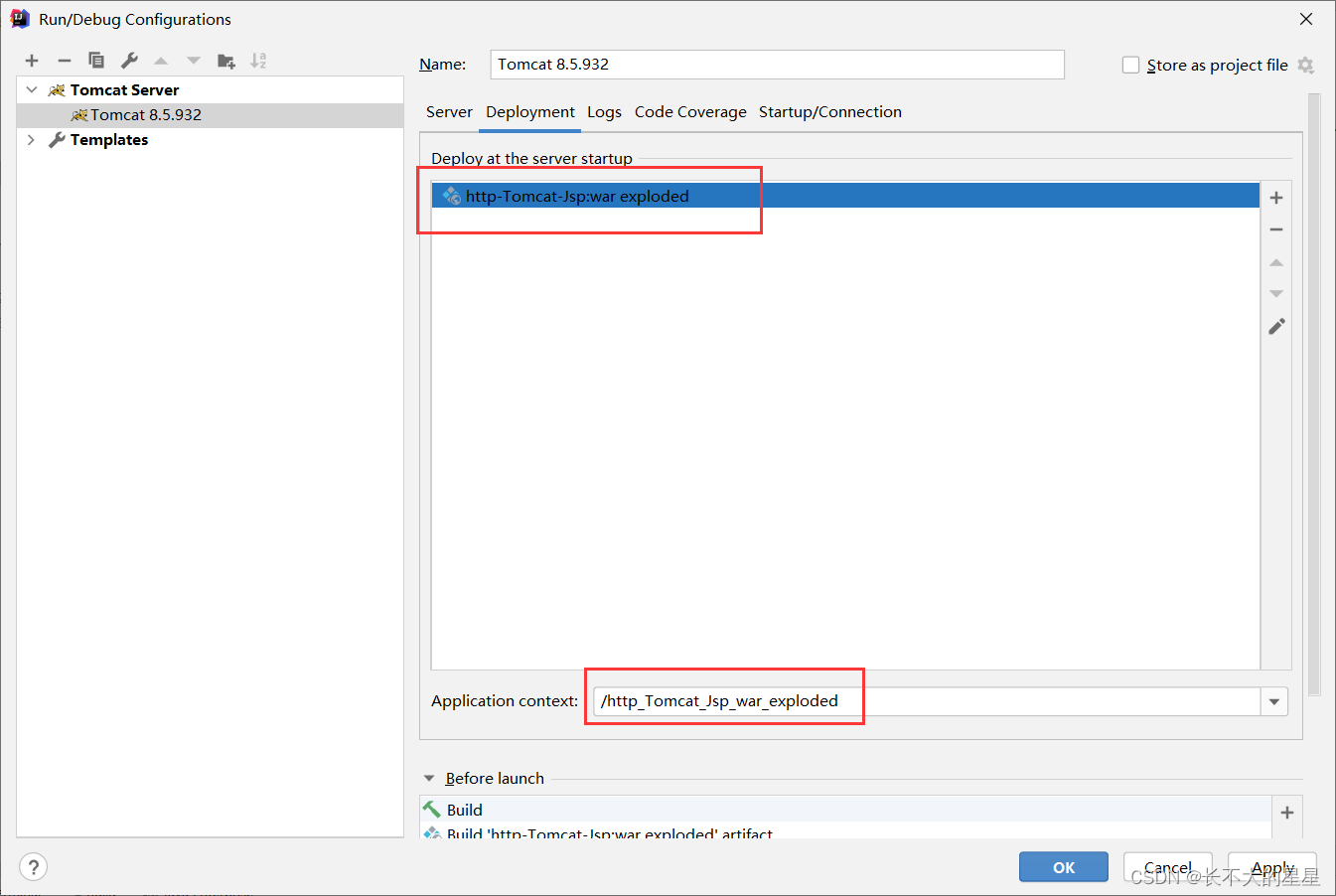This screenshot has height=896, width=1336.
Task: Open edit templates with the wrench icon
Action: (x=129, y=61)
